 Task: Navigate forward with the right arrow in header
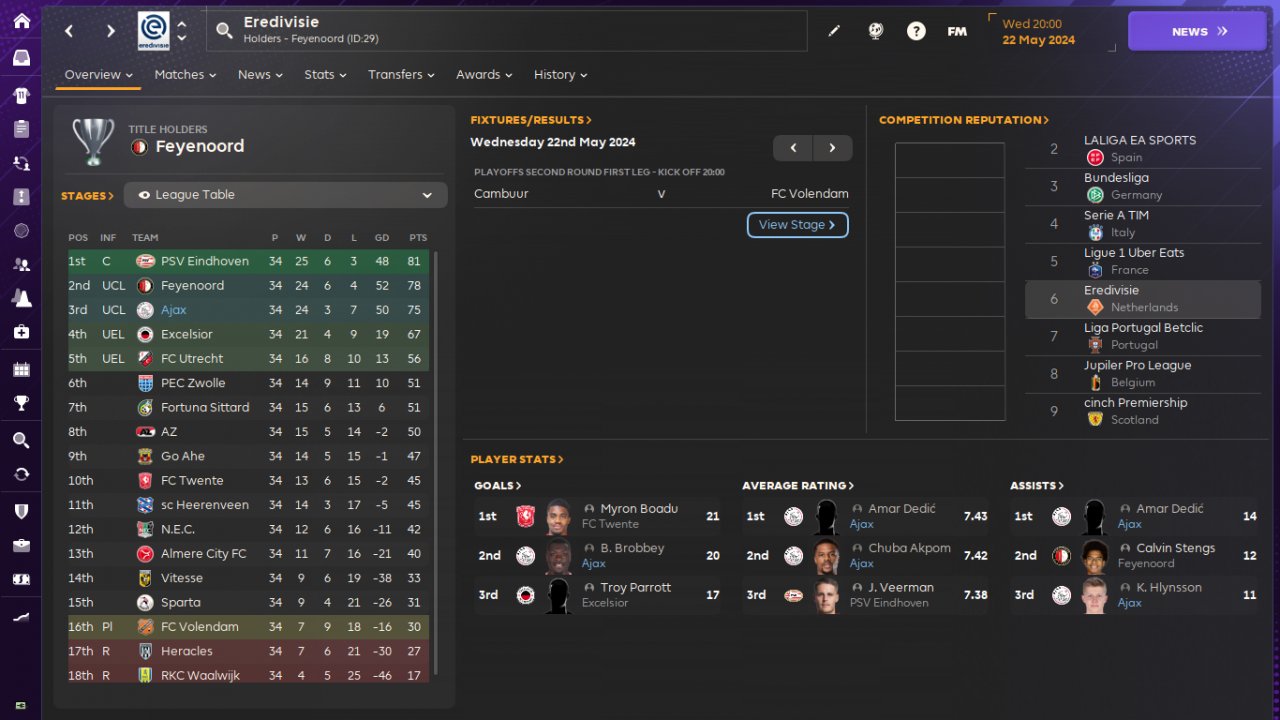click(x=110, y=31)
